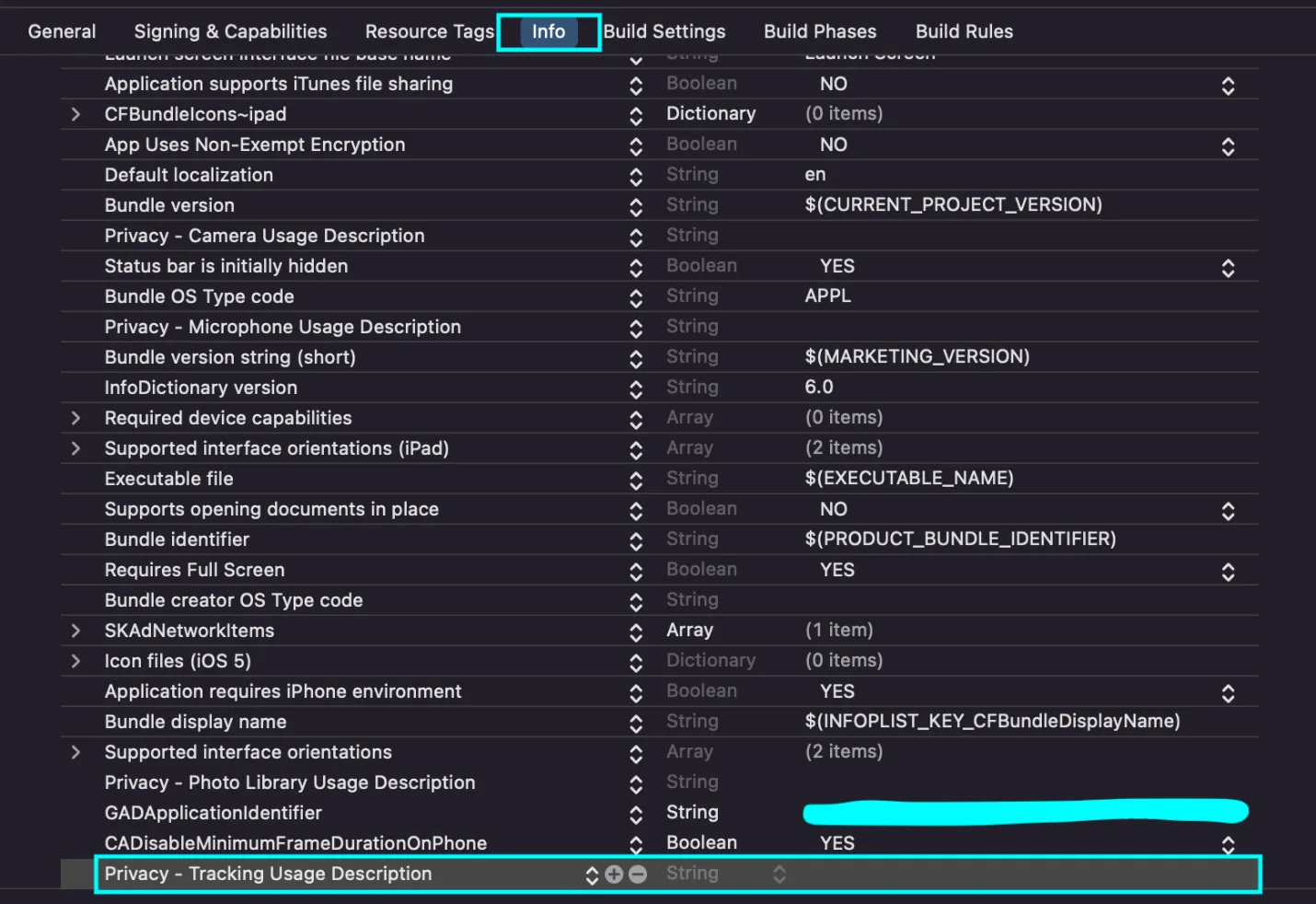Click the minus icon on Tracking Usage row

(x=637, y=875)
